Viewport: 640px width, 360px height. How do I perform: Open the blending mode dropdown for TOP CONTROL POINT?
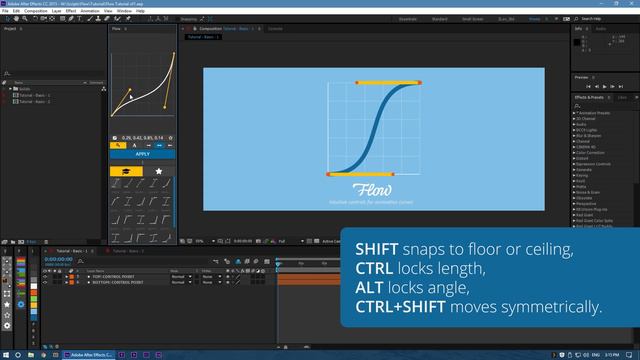[x=182, y=277]
